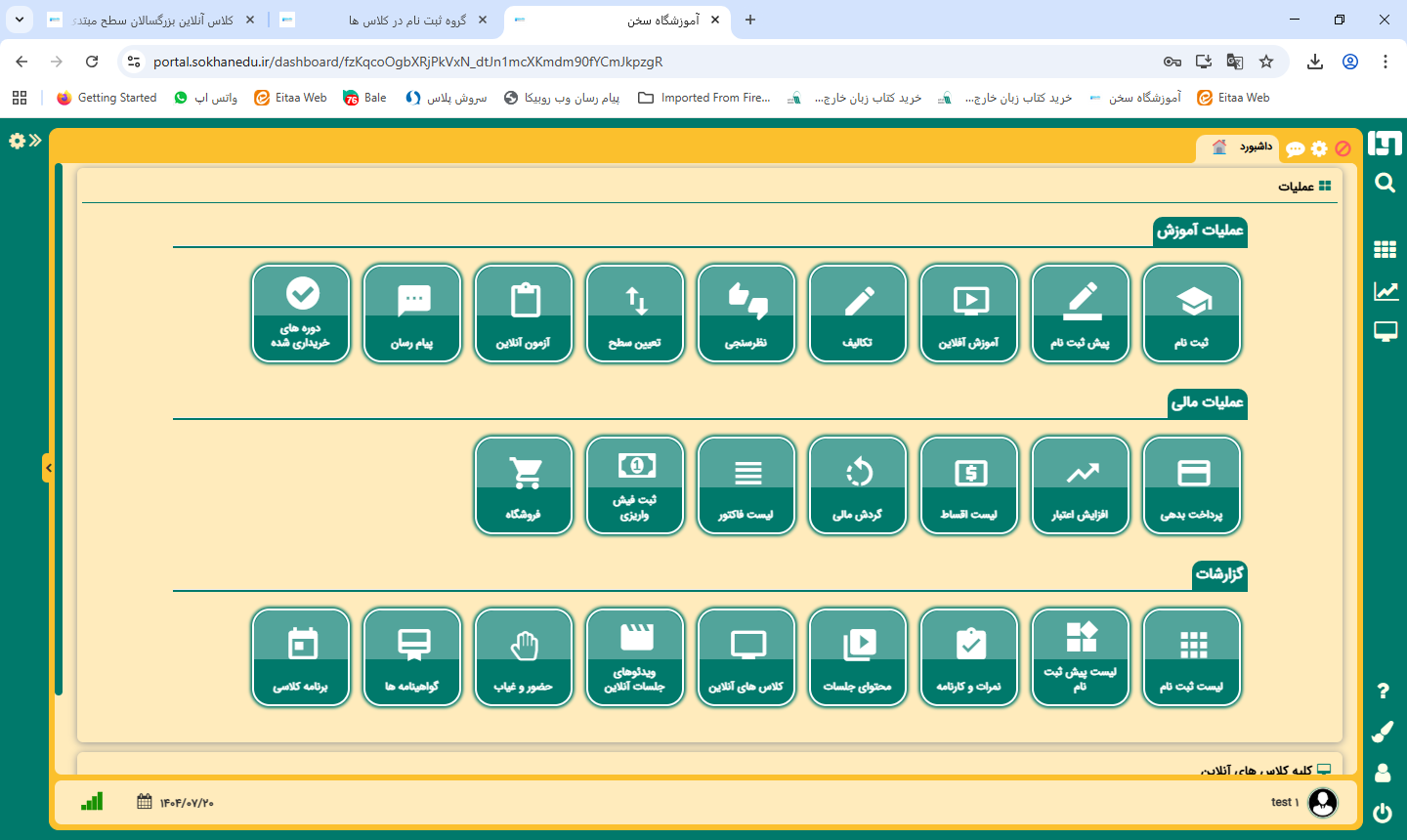
Task: Click the پرداخت بدهی debt payment button
Action: (x=1192, y=485)
